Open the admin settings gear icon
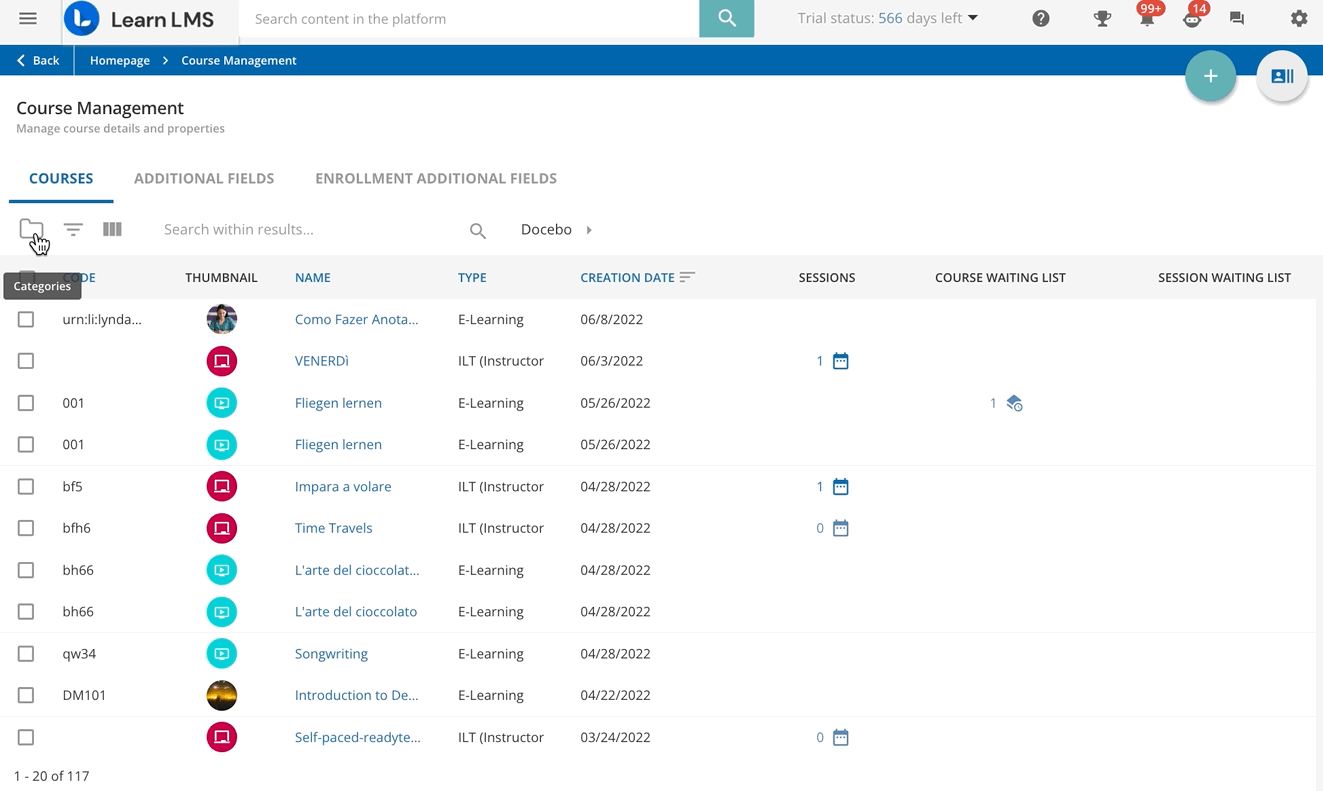Screen dimensions: 1323x791 (1298, 19)
